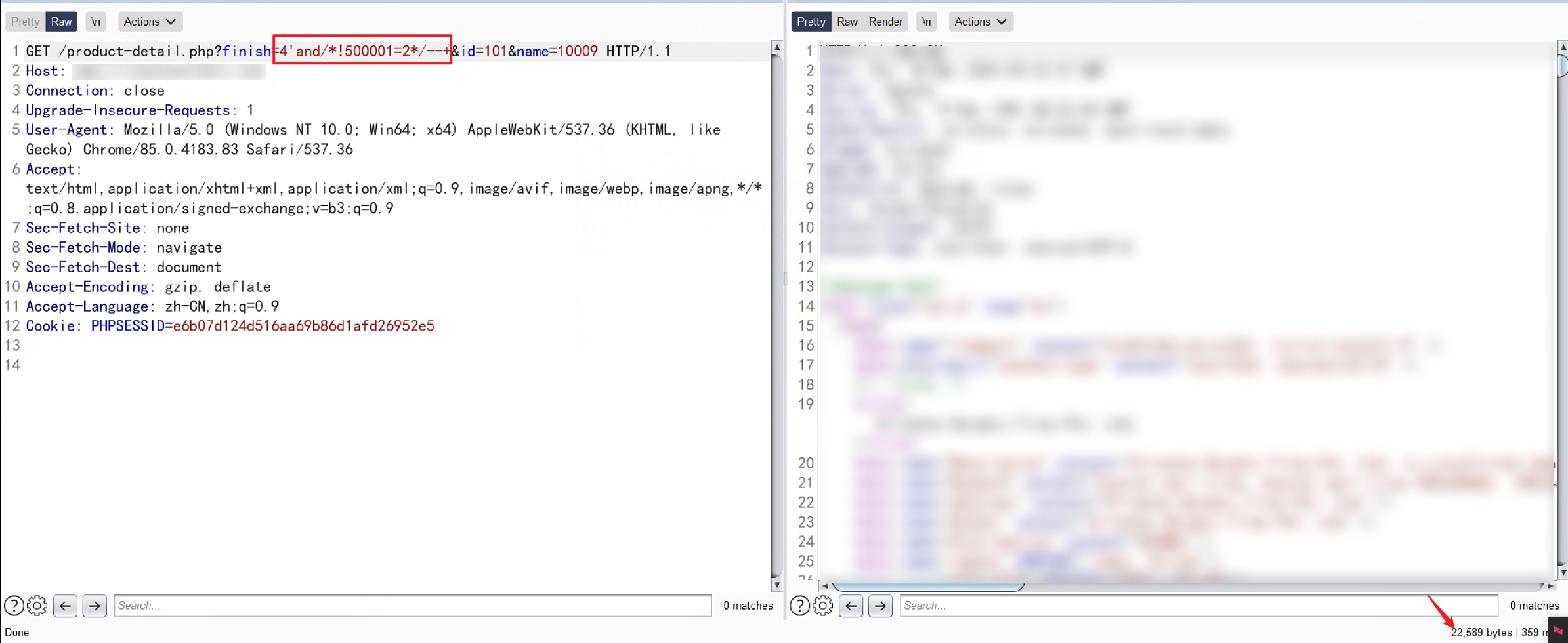The height and width of the screenshot is (643, 1568).
Task: Open response panel search settings gear
Action: pyautogui.click(x=823, y=606)
